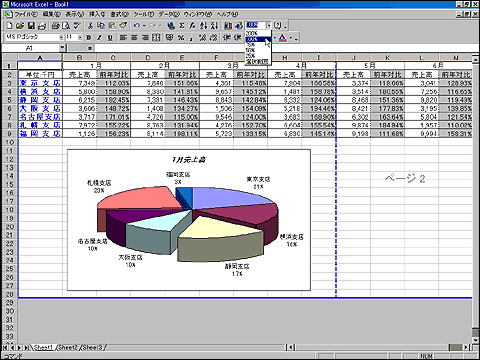Click the Cut scissors icon
This screenshot has height=360, width=480.
[90, 26]
